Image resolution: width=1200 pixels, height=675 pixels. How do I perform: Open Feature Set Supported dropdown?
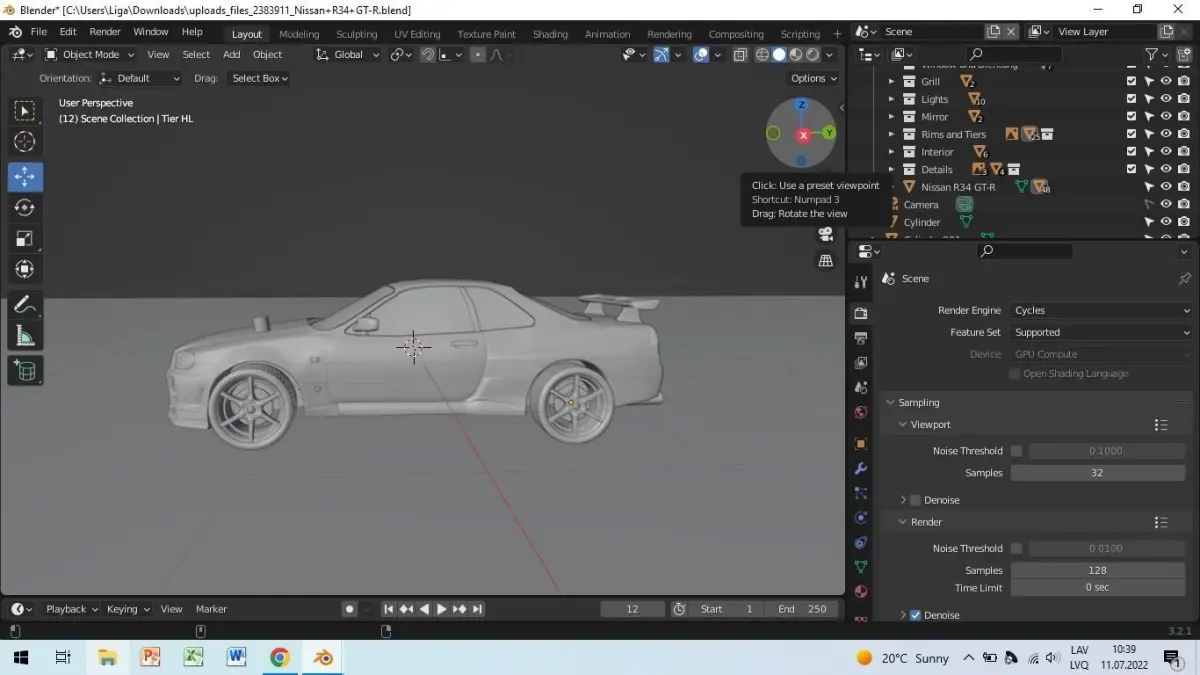coord(1101,333)
